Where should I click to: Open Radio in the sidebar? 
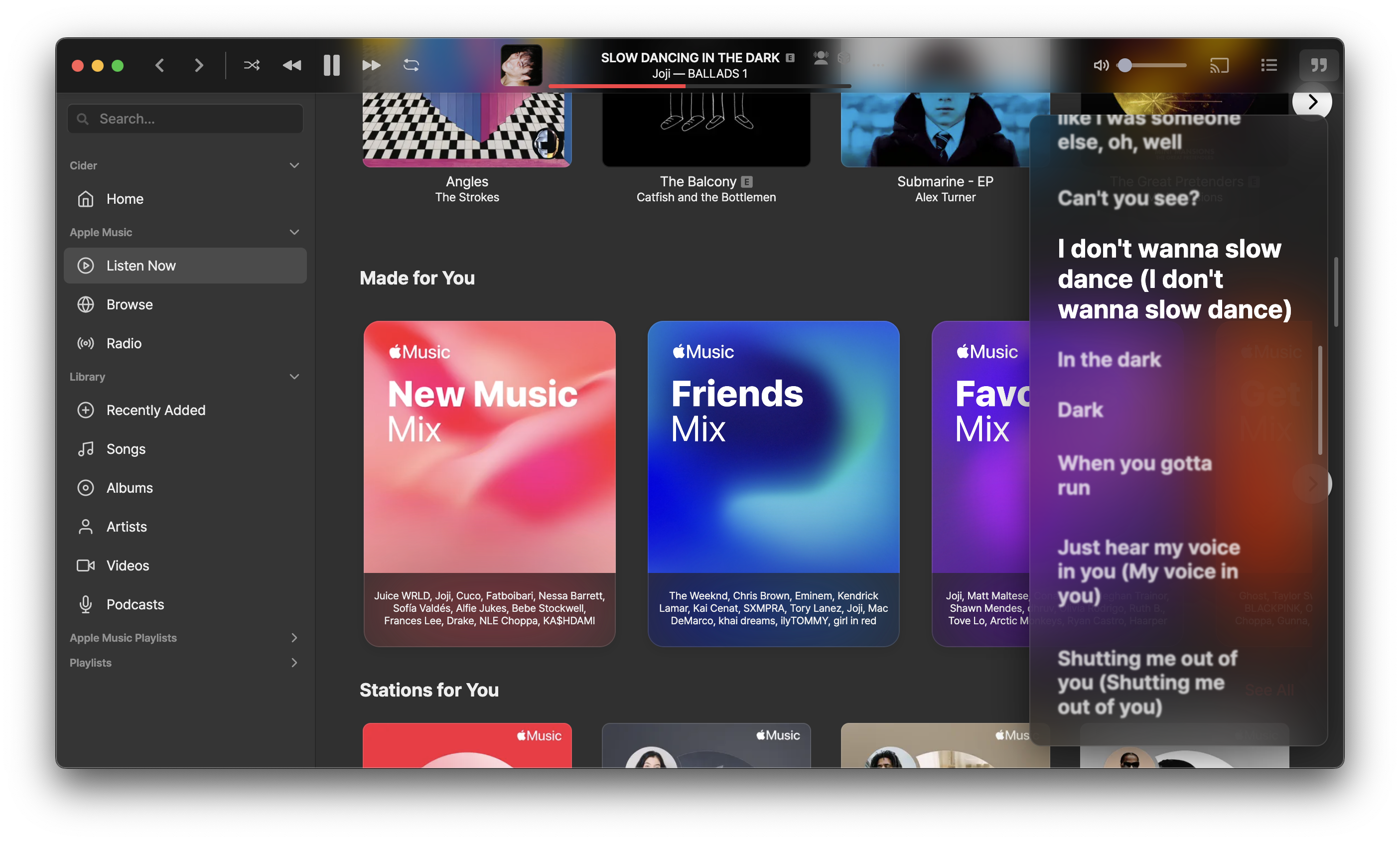pyautogui.click(x=124, y=343)
